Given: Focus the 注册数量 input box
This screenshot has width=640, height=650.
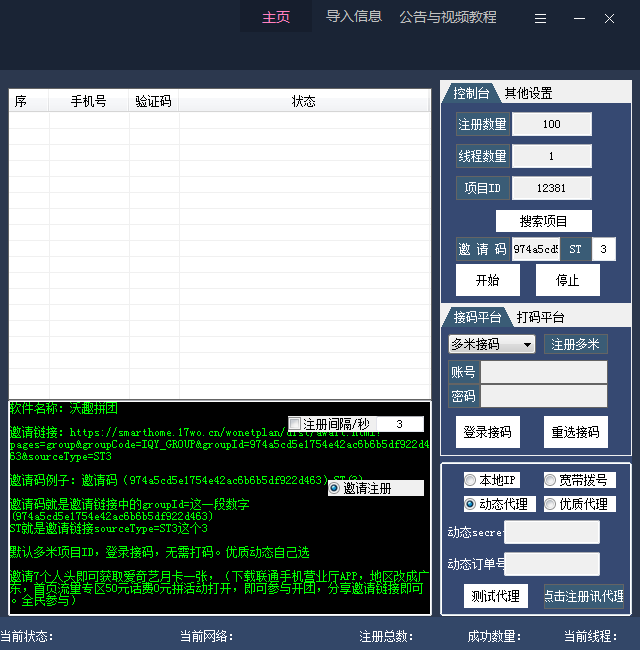Looking at the screenshot, I should point(551,124).
